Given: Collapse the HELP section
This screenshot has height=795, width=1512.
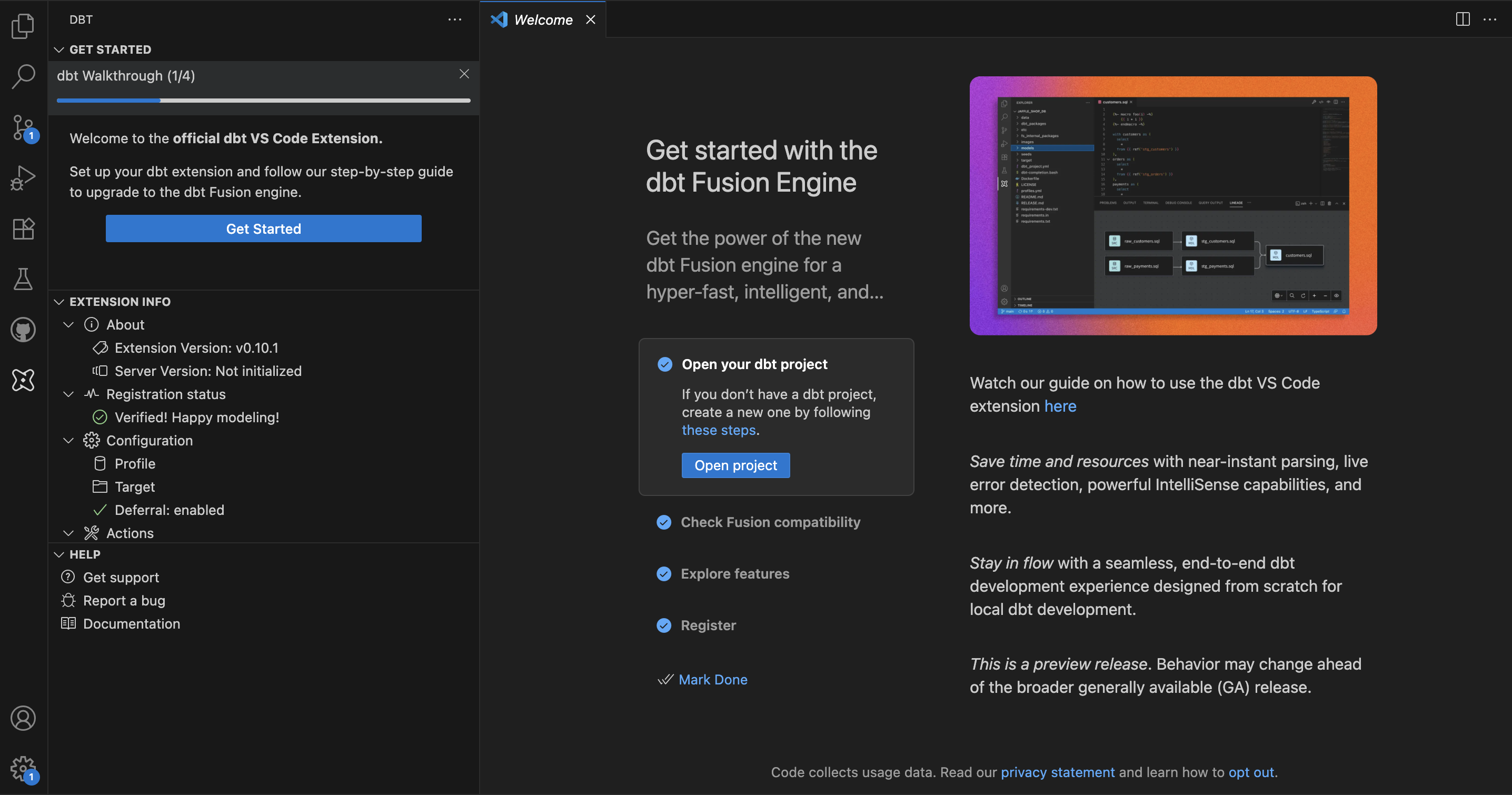Looking at the screenshot, I should click(x=59, y=554).
